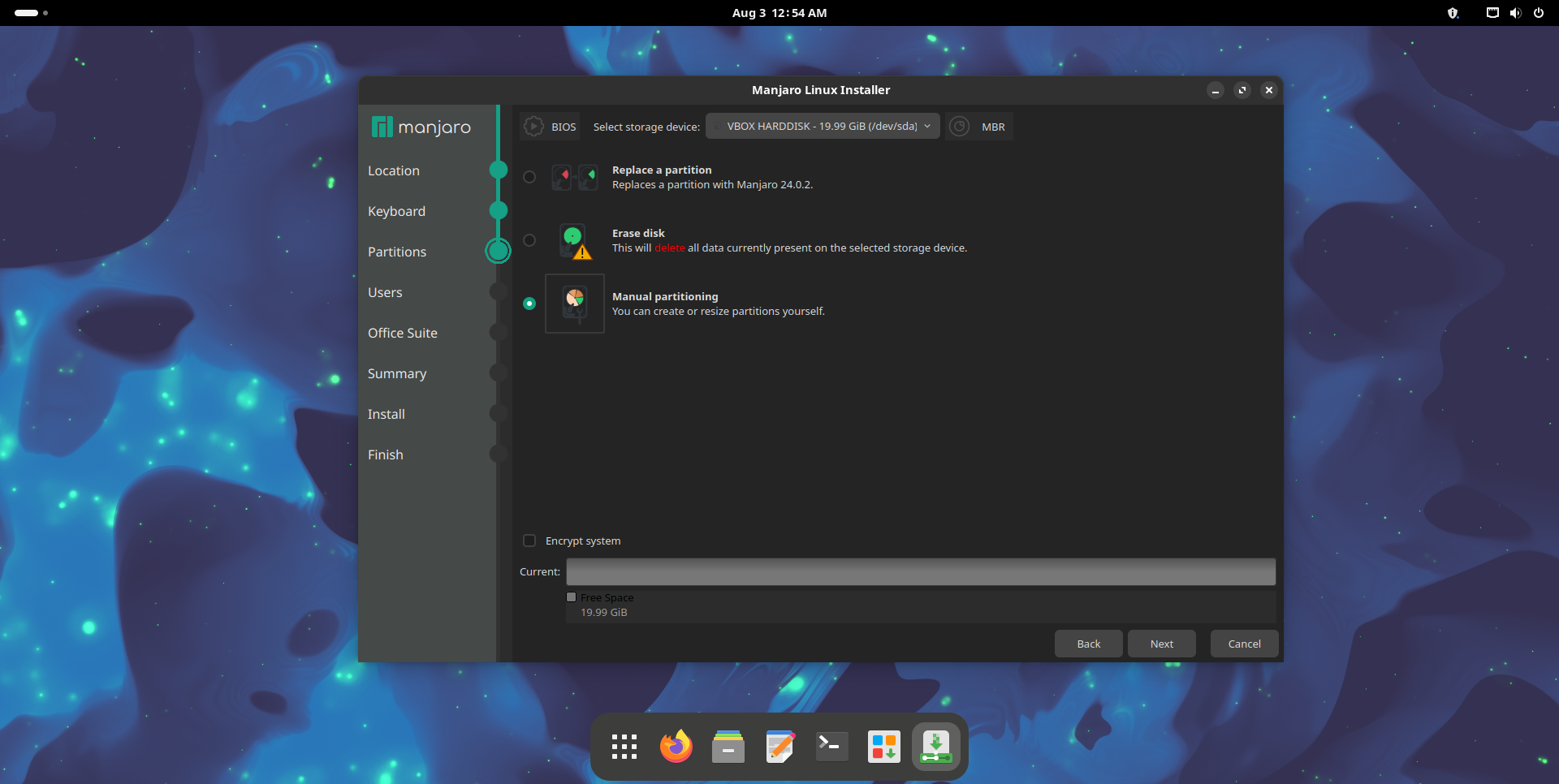The image size is (1559, 784).
Task: Select the Install step in the sidebar
Action: [387, 414]
